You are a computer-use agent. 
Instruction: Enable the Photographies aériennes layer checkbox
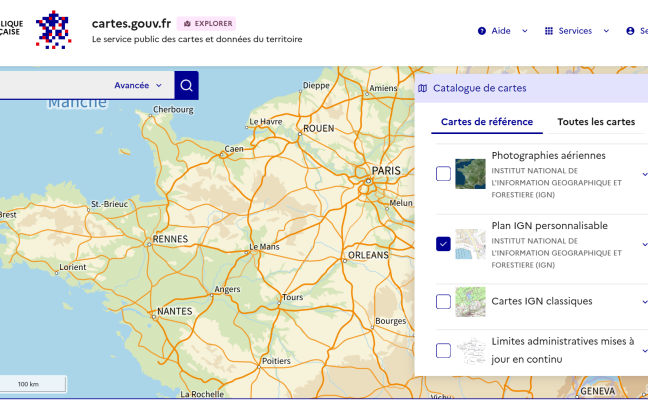pos(443,174)
